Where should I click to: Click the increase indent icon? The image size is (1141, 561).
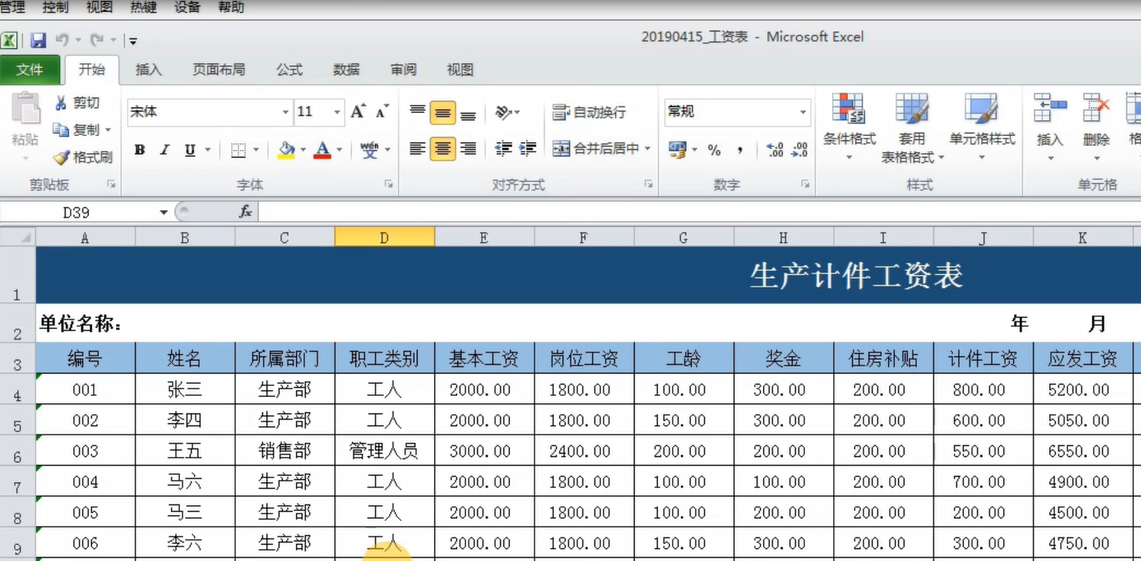528,149
